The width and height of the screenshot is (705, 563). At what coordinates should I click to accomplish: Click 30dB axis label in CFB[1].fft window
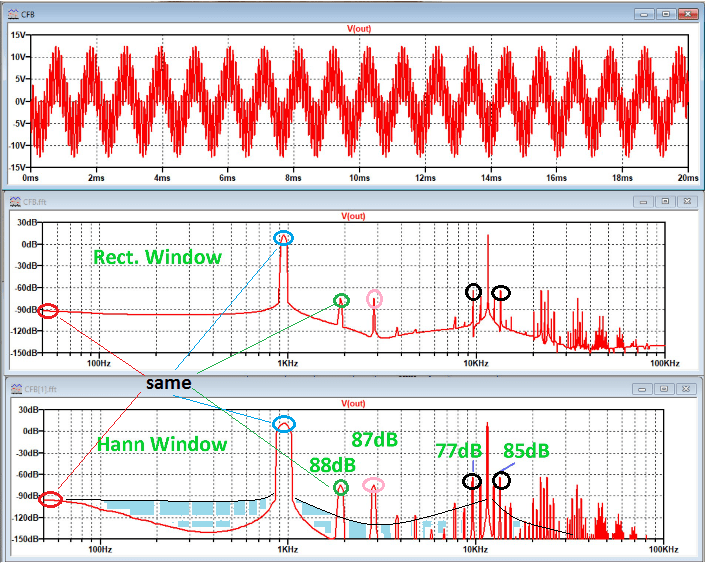[x=28, y=410]
